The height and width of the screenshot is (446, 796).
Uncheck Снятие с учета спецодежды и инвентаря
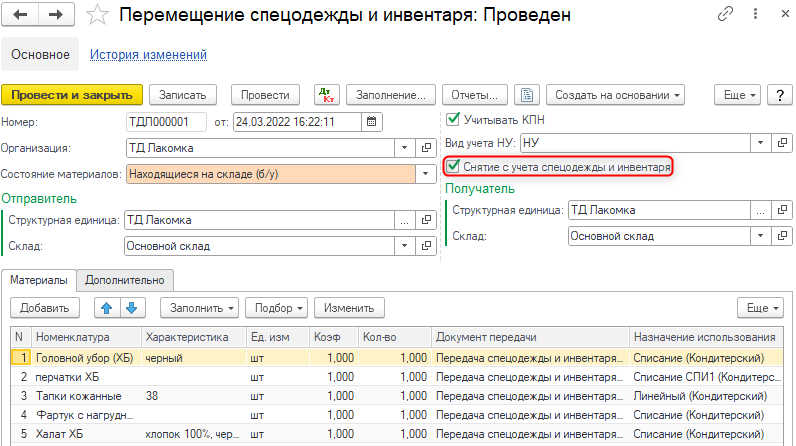point(454,168)
